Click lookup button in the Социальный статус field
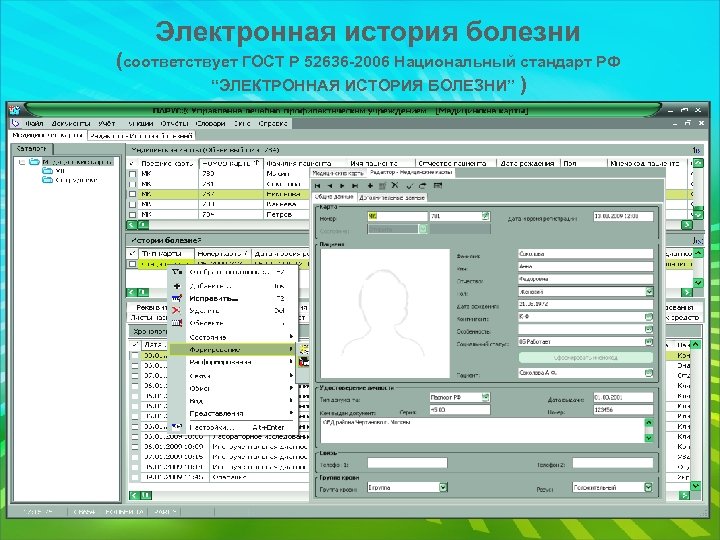This screenshot has height=540, width=720. pos(648,342)
